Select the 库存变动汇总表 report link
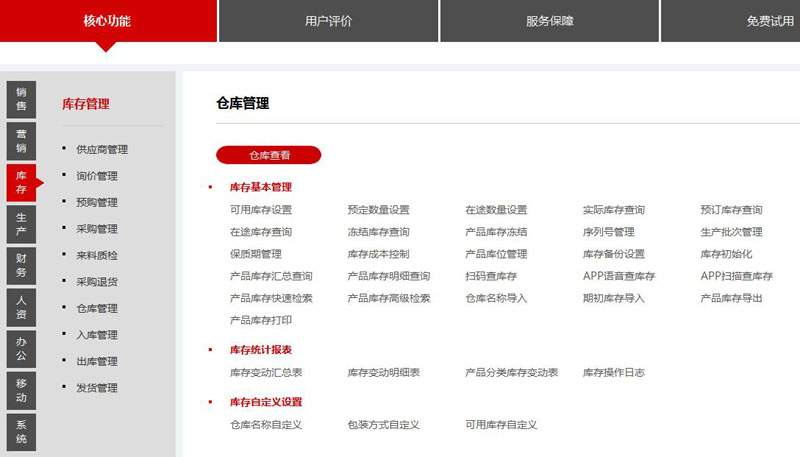Screen dimensions: 800x457 [x=266, y=372]
